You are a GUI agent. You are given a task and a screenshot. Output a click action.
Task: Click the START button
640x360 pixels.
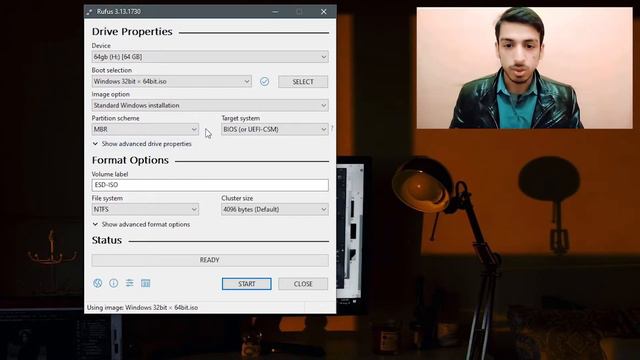(247, 284)
